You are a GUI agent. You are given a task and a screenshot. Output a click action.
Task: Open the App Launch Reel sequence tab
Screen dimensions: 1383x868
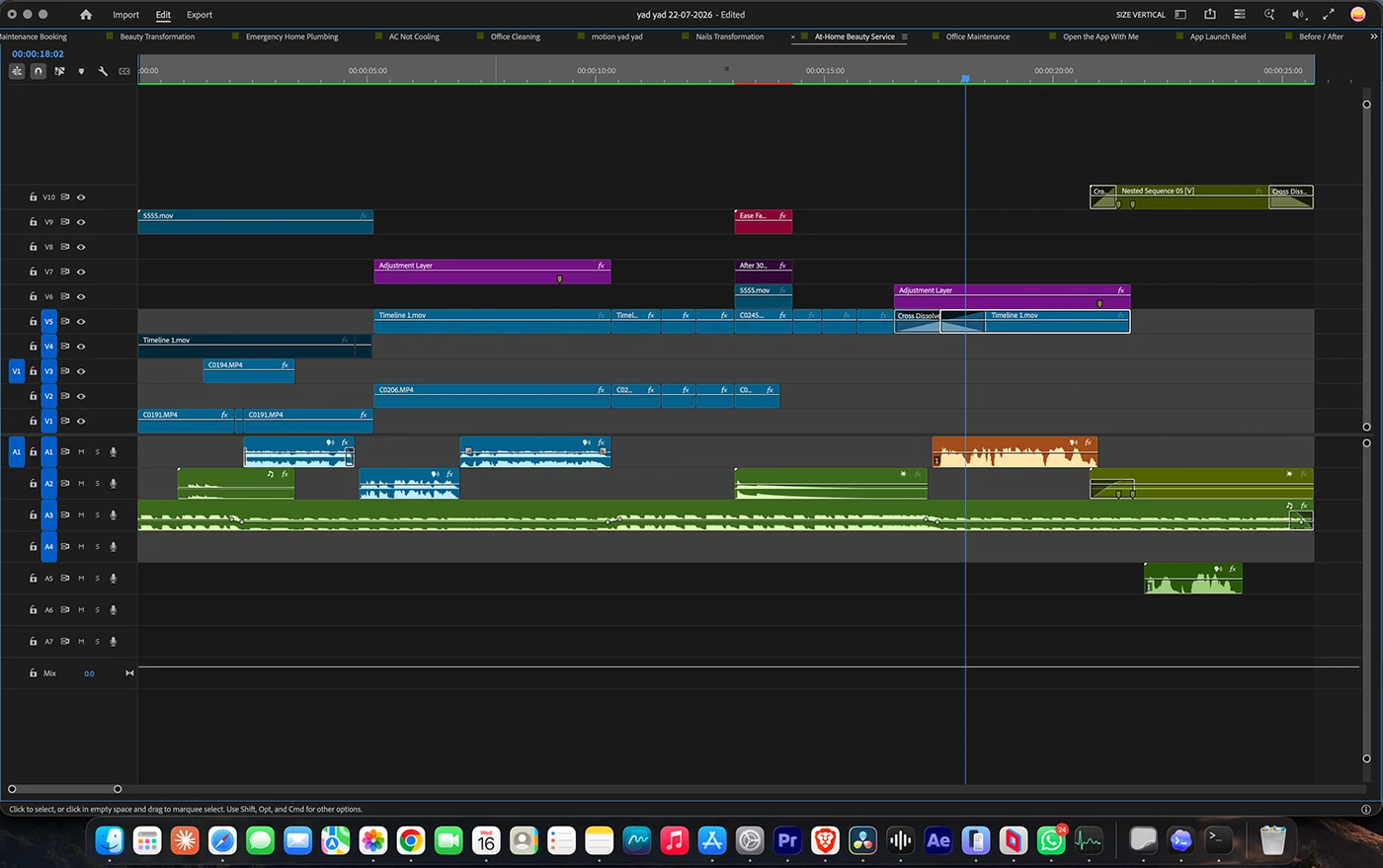click(x=1218, y=37)
